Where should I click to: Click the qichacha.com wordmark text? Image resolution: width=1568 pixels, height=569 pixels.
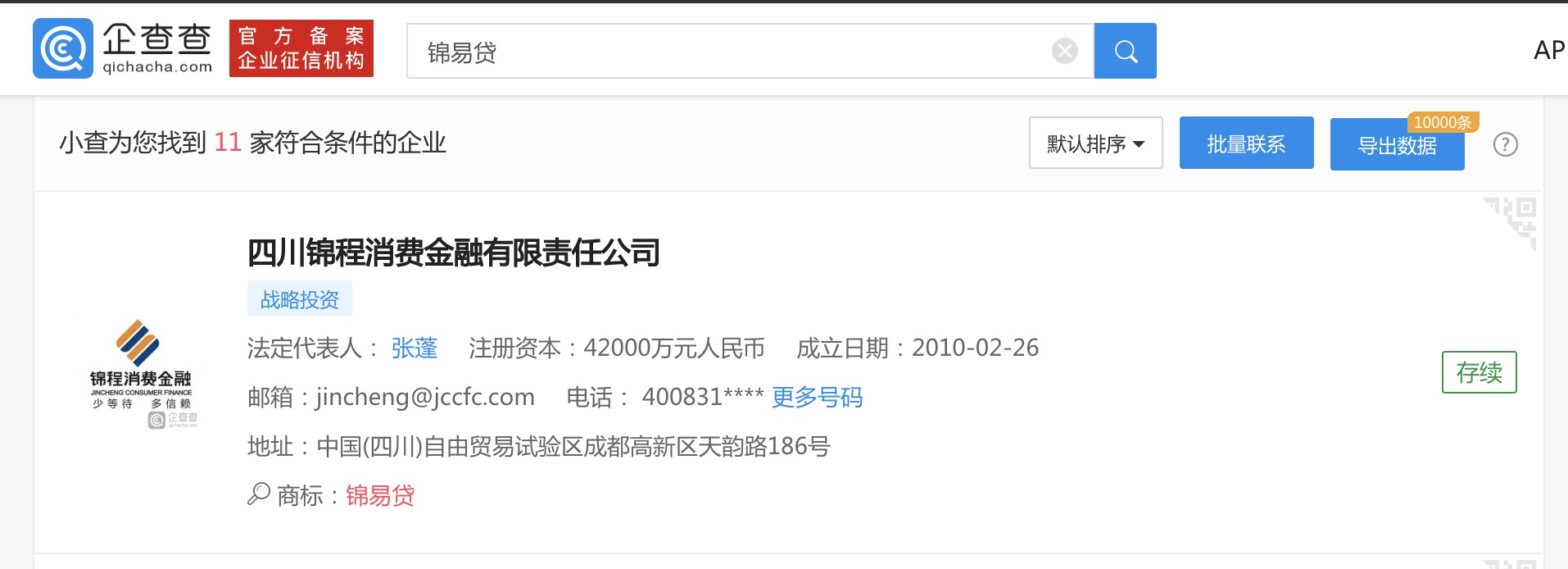(157, 67)
